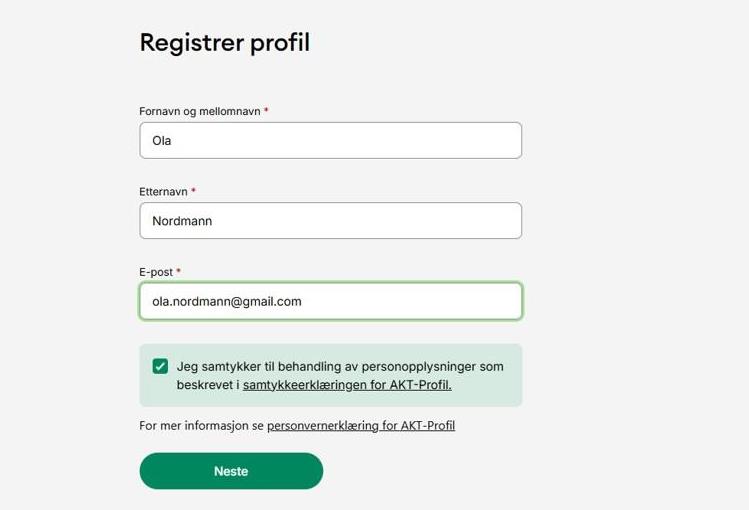The image size is (749, 510).
Task: Click the "For mer informasjon se" text
Action: (x=201, y=425)
